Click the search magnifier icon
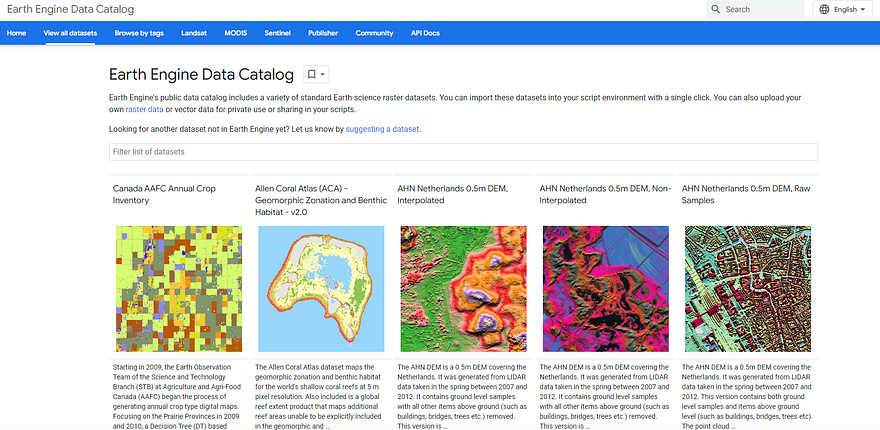This screenshot has height=430, width=880. (716, 10)
